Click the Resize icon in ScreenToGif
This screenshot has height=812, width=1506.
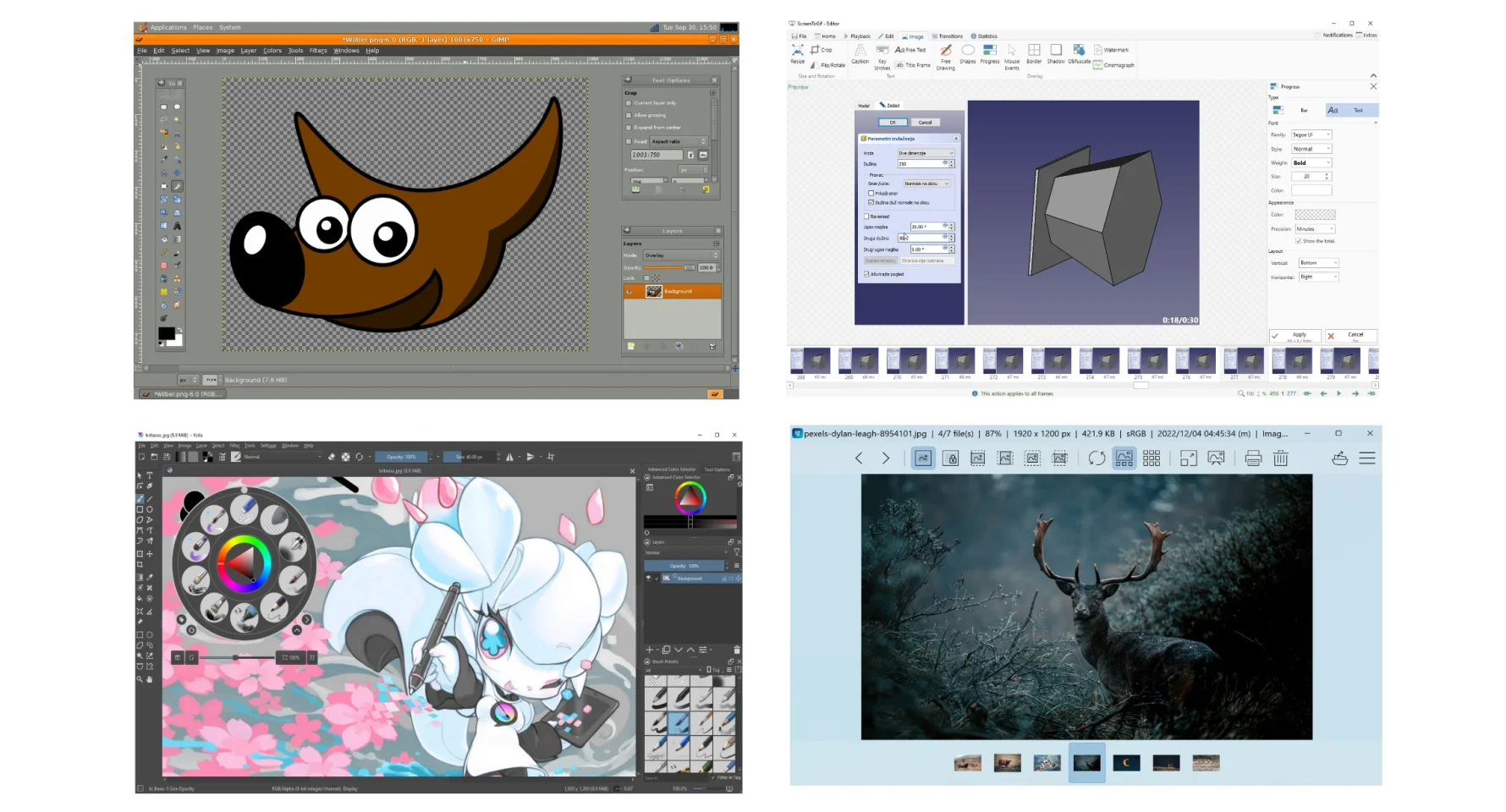point(797,53)
